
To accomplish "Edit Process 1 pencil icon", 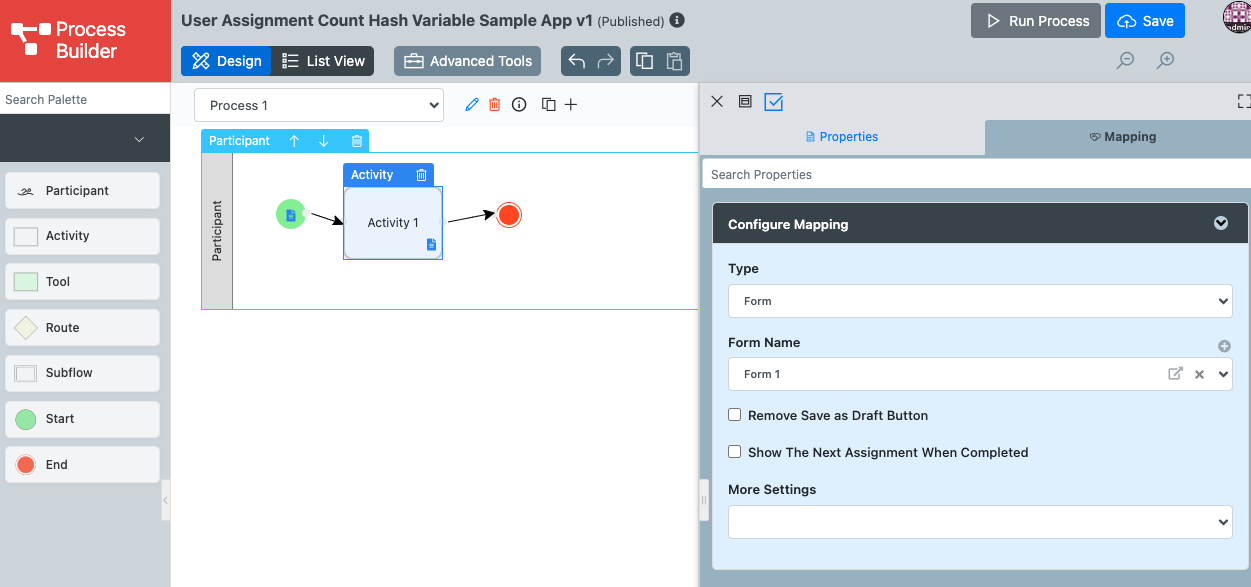I will [x=472, y=104].
